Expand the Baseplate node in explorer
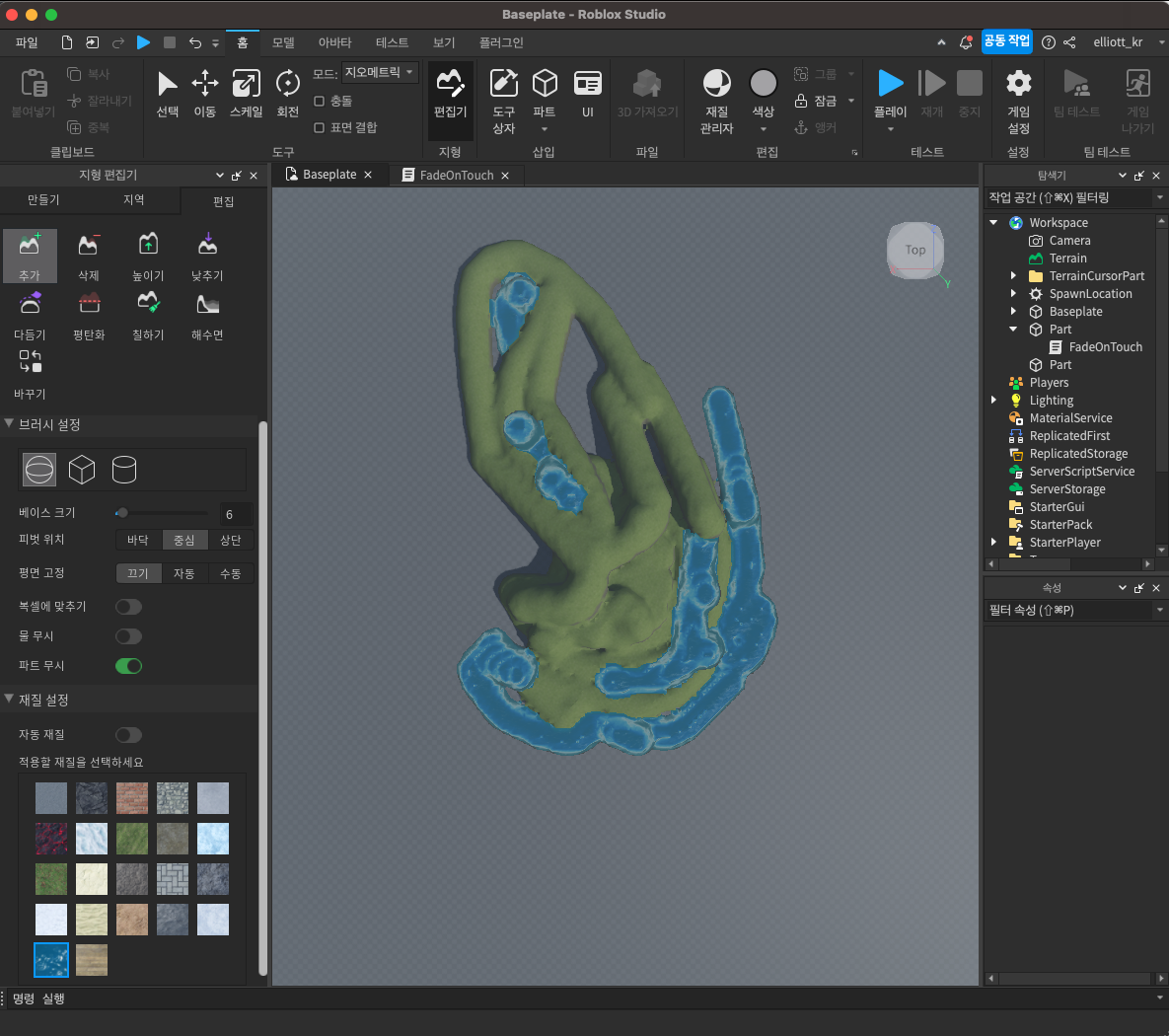The image size is (1169, 1036). 1013,311
